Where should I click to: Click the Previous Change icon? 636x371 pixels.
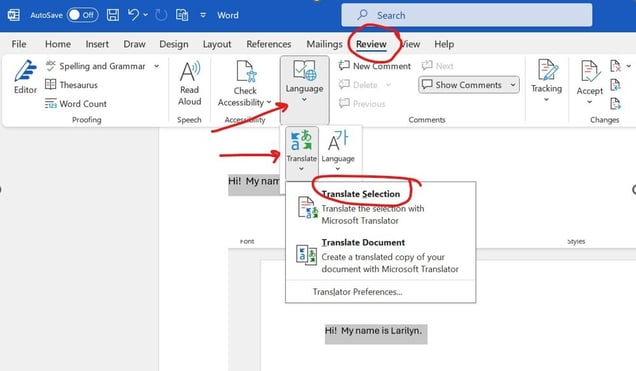(615, 85)
